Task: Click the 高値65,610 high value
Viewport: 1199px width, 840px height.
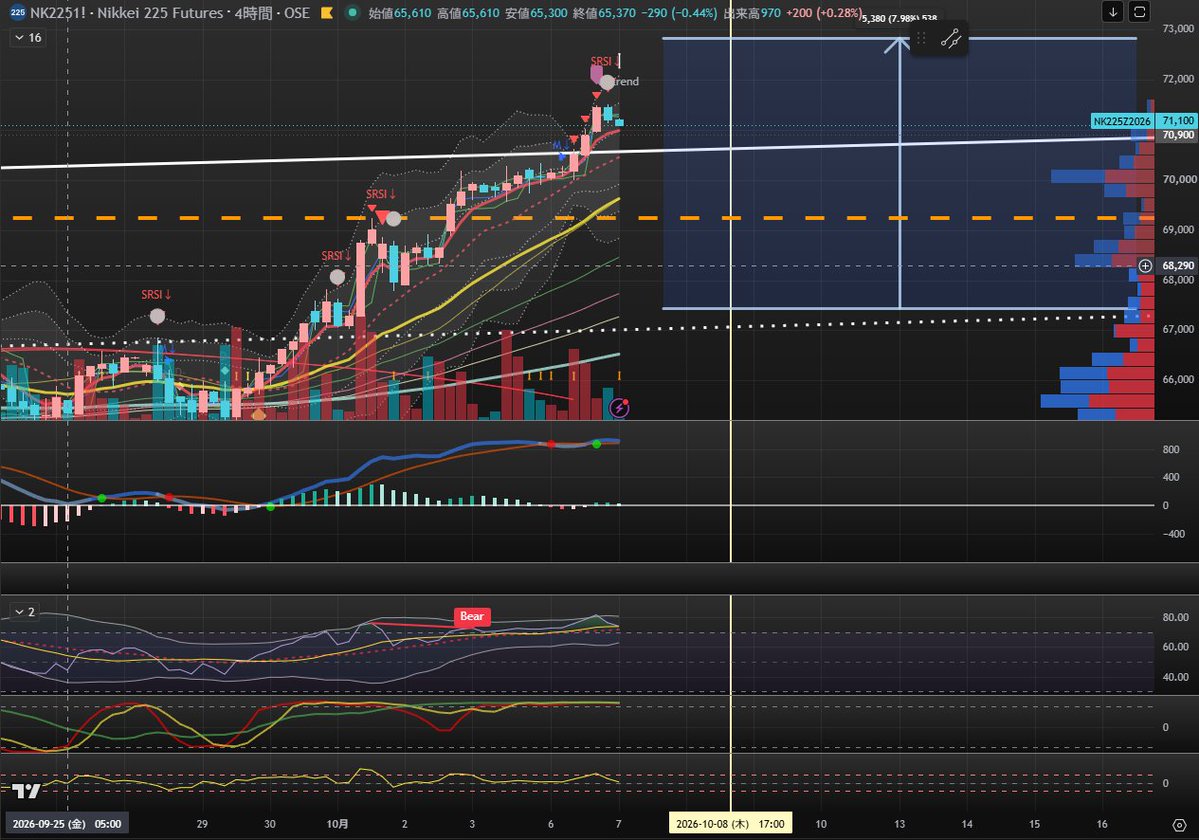Action: pos(468,13)
